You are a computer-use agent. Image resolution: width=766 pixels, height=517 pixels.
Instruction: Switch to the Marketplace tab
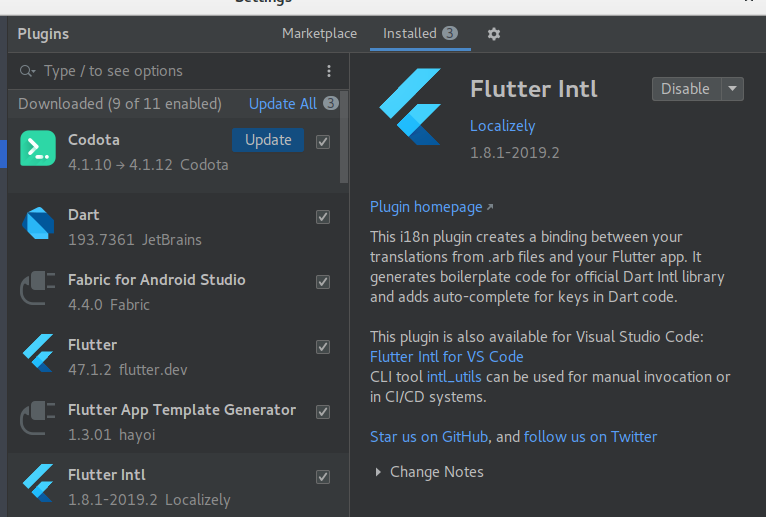[319, 34]
